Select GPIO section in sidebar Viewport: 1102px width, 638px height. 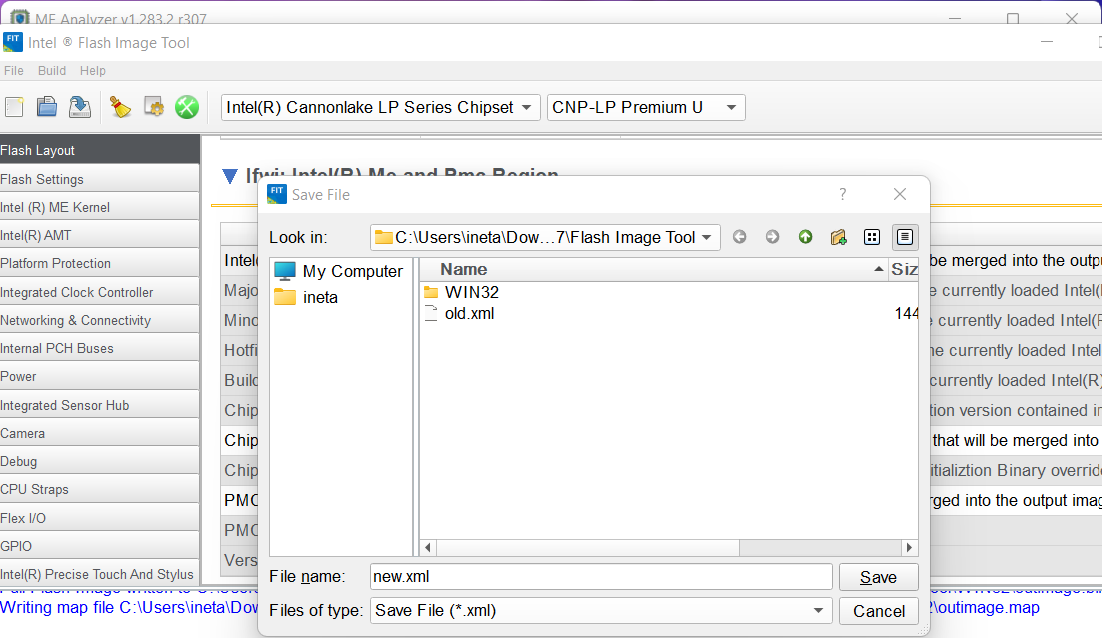point(100,546)
